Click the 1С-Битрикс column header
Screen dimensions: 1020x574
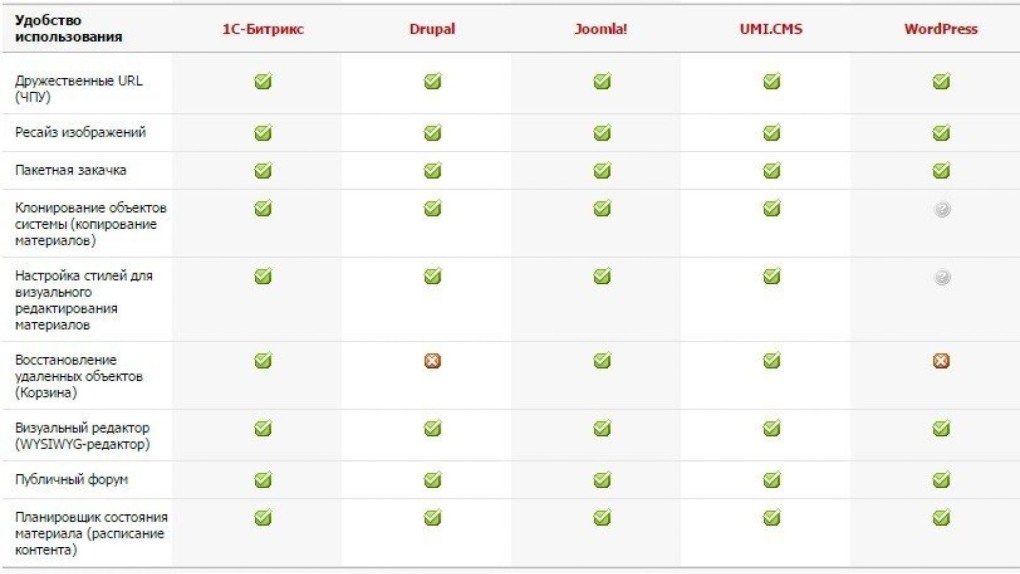pos(263,29)
